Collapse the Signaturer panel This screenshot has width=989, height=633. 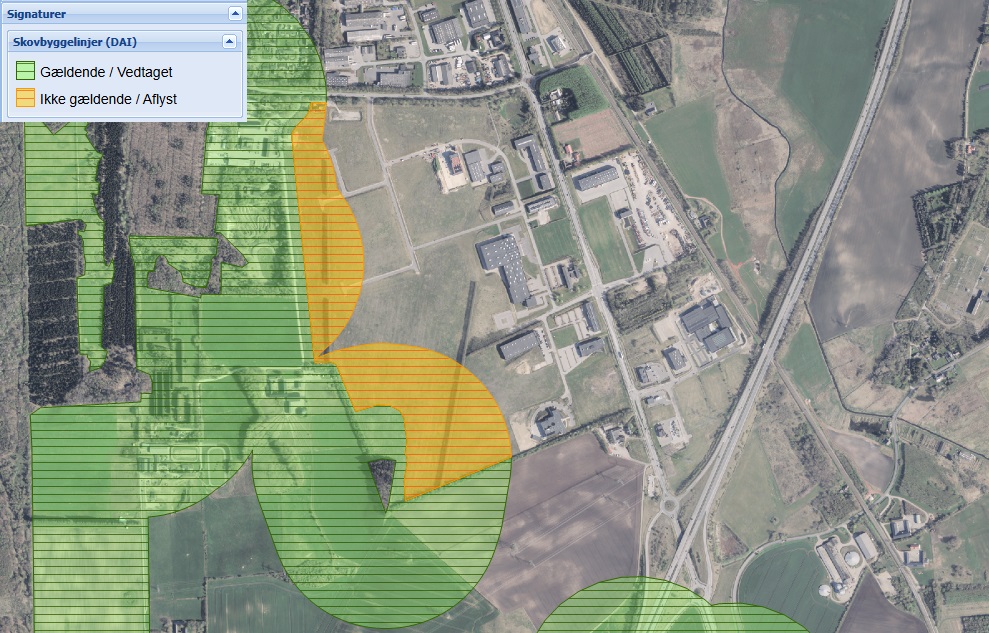point(235,13)
